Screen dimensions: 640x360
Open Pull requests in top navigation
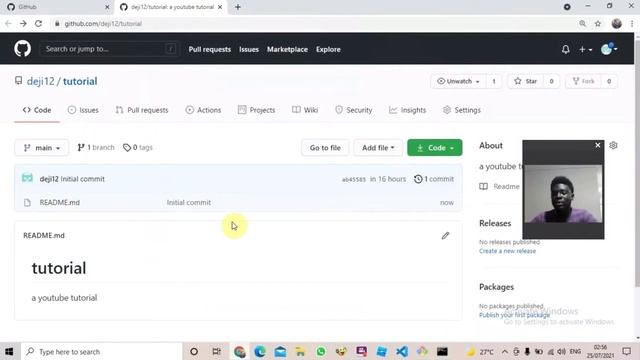point(209,49)
